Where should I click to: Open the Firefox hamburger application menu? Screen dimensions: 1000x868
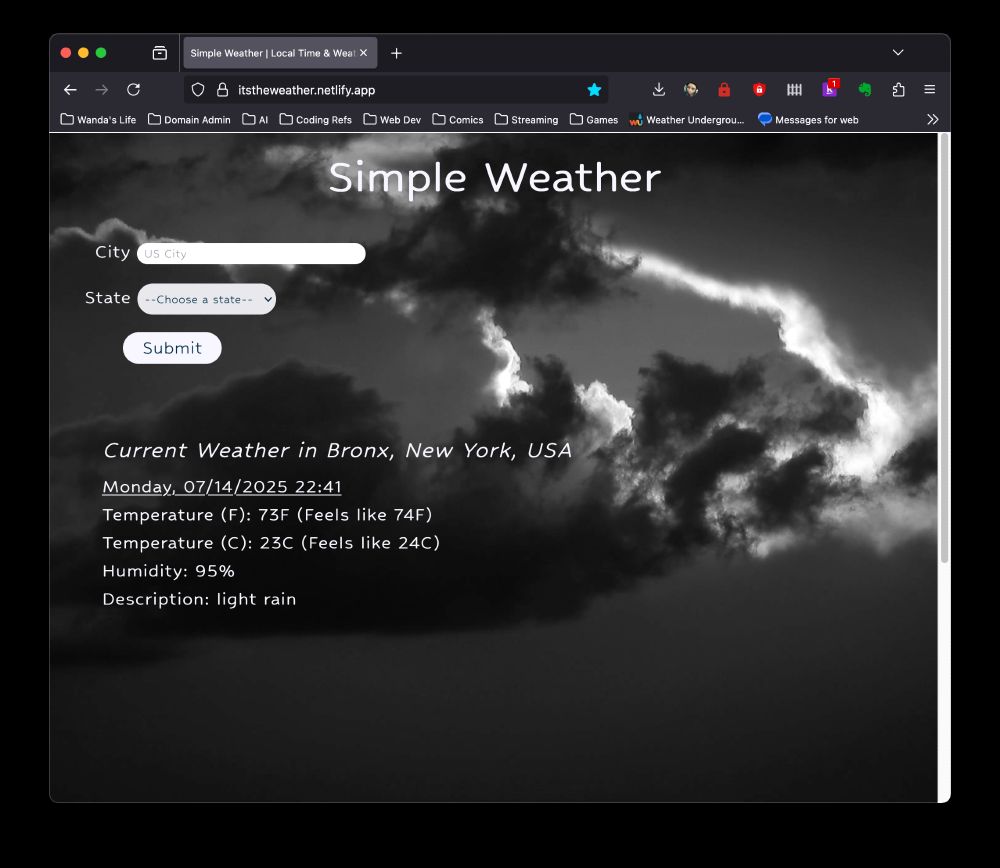[x=929, y=90]
